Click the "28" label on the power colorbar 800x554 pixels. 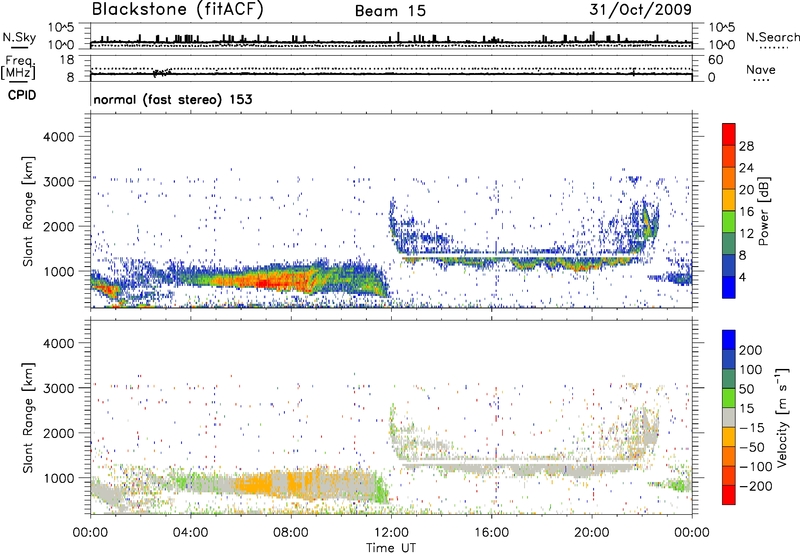[x=746, y=146]
